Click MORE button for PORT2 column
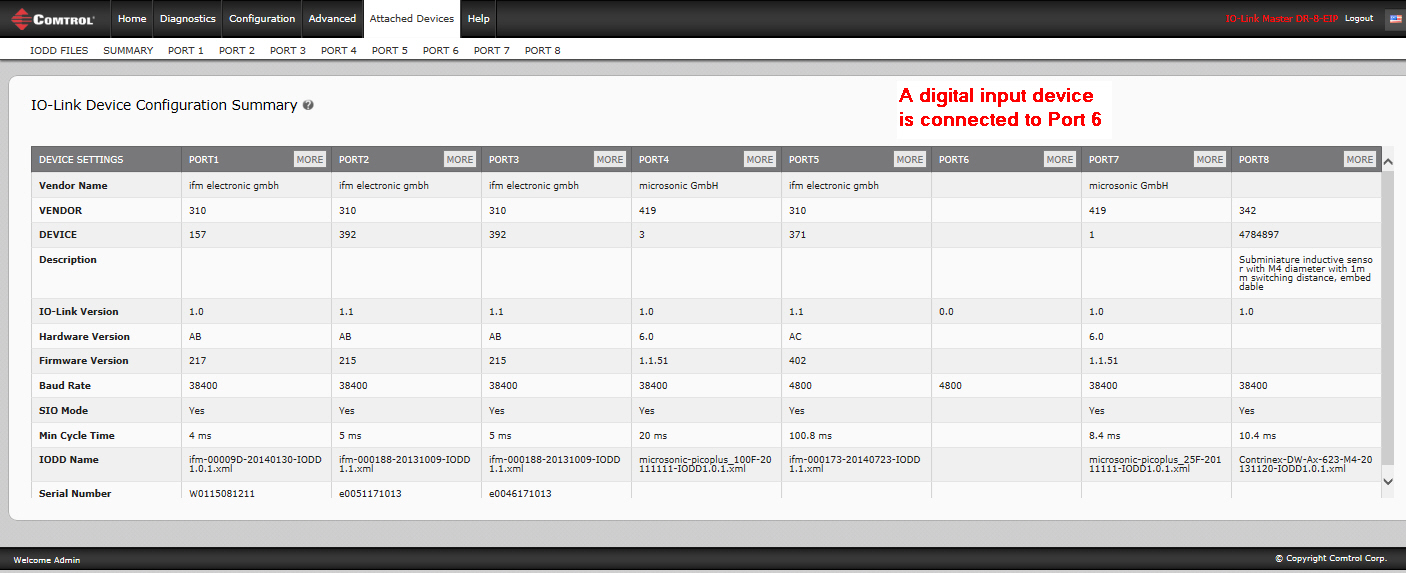The image size is (1406, 573). click(x=460, y=159)
